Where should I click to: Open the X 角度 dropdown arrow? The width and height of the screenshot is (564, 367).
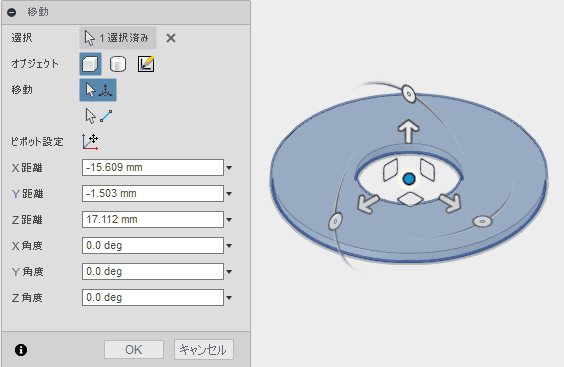click(x=229, y=246)
